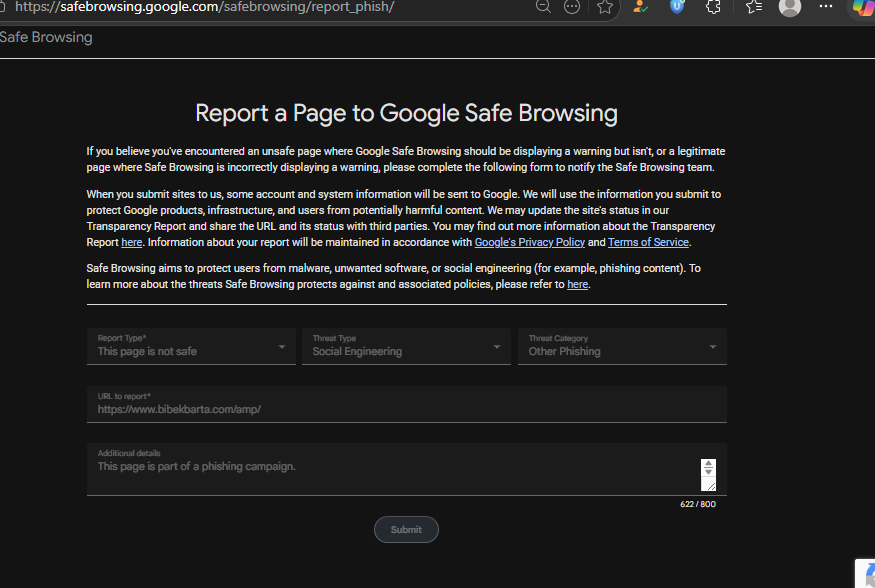The width and height of the screenshot is (875, 588).
Task: Click the Report a Page heading
Action: 406,113
